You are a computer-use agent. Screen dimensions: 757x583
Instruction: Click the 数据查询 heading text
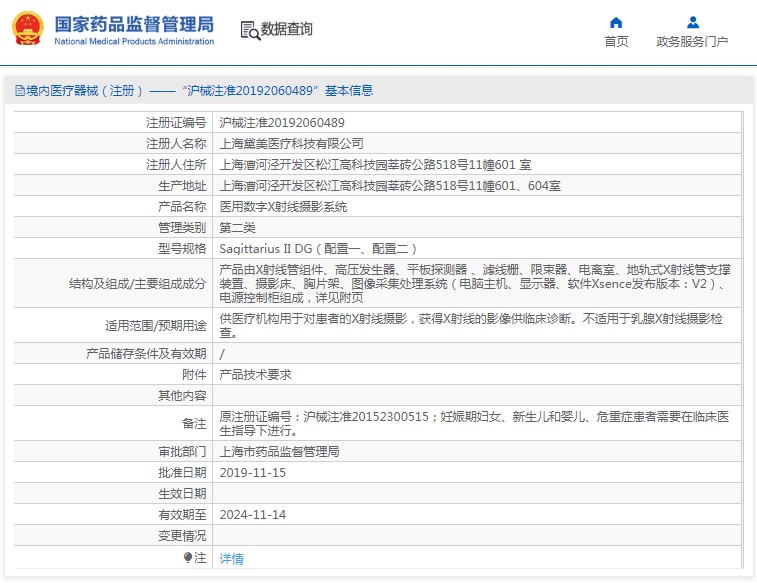click(x=287, y=29)
